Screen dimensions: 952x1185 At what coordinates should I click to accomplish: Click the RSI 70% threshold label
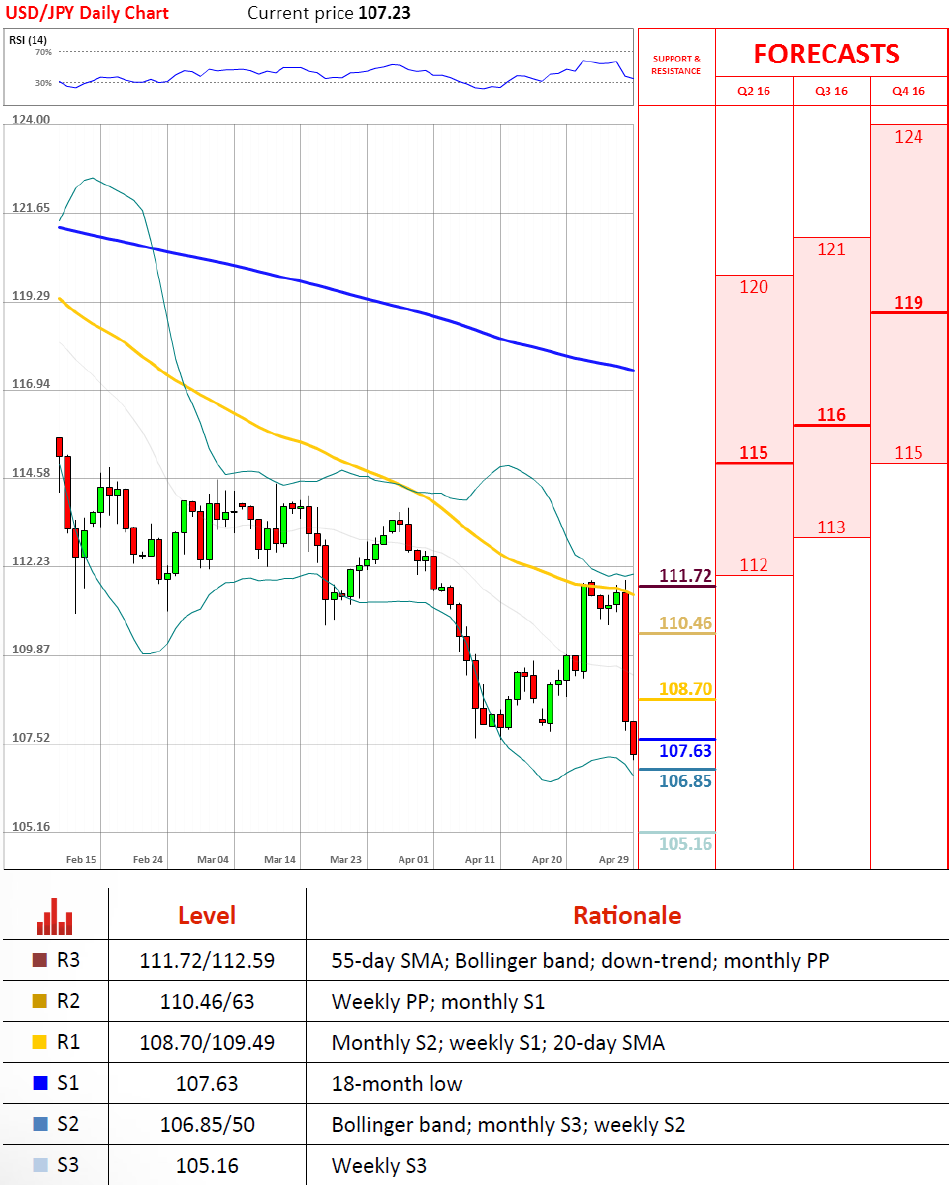(43, 52)
